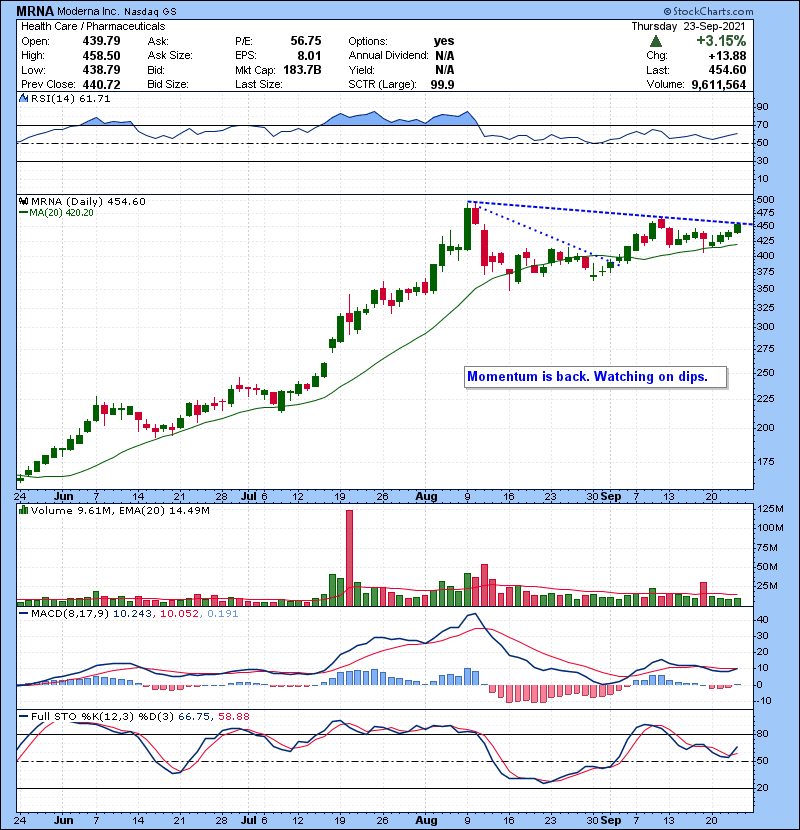Click the Volume value 9,611,564
800x830 pixels.
[718, 85]
